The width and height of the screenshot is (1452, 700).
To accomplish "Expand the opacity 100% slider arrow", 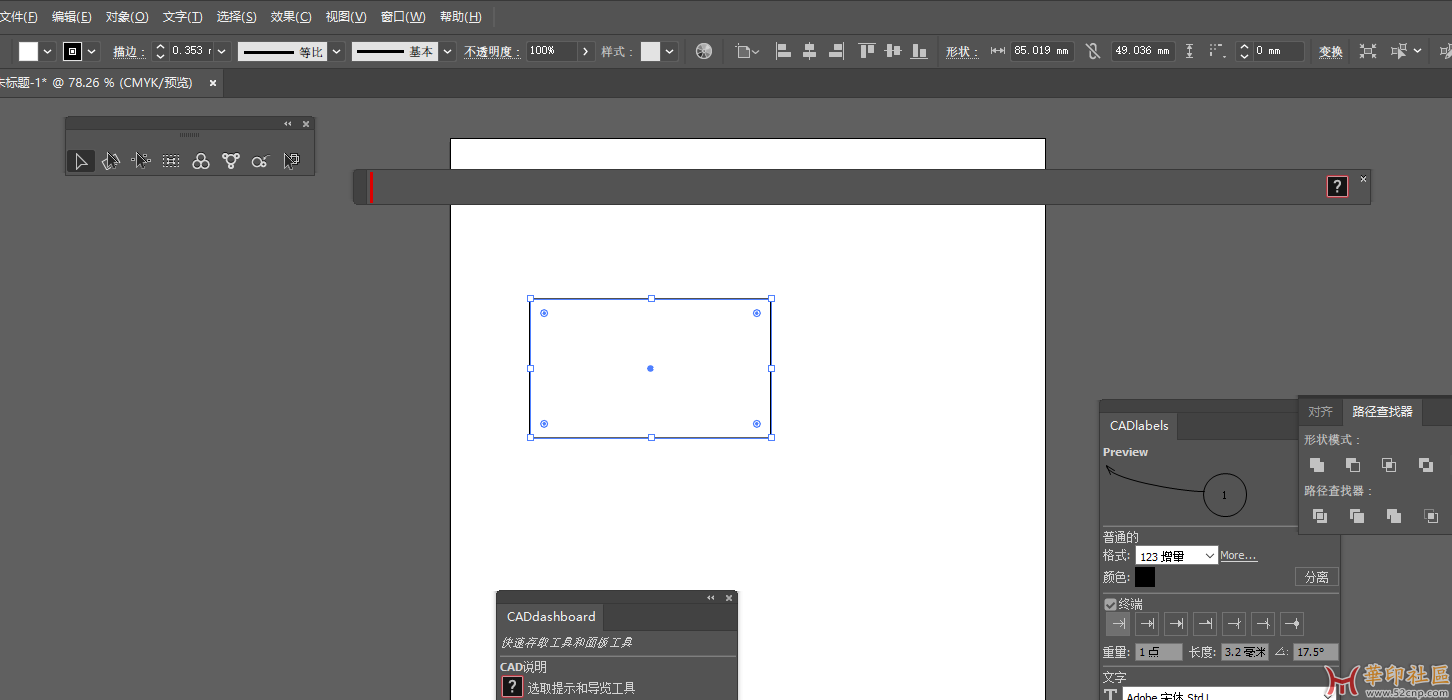I will [x=586, y=51].
